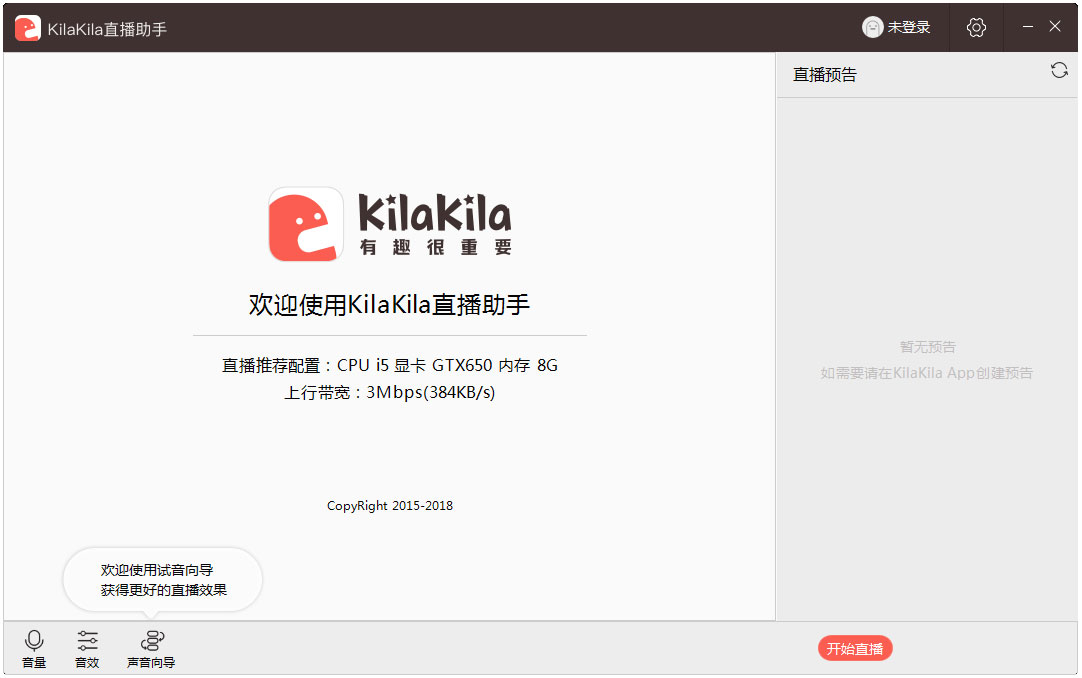Screen dimensions: 1082x678
Task: Open the 音量 microphone volume control
Action: click(34, 649)
